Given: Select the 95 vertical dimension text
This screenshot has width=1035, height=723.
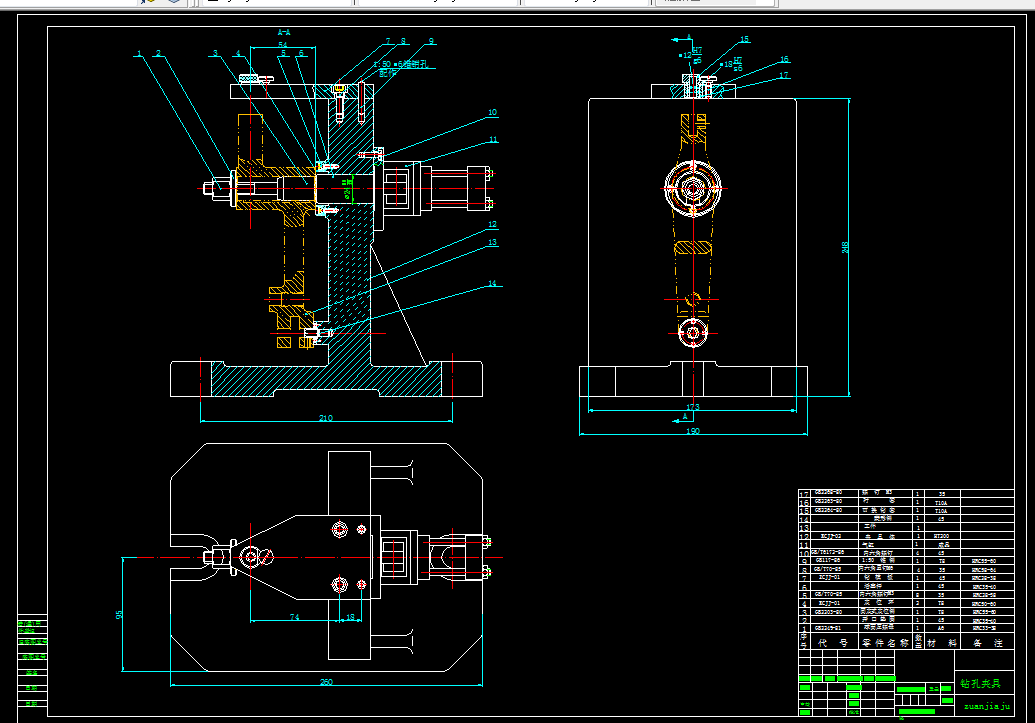Looking at the screenshot, I should pos(119,614).
